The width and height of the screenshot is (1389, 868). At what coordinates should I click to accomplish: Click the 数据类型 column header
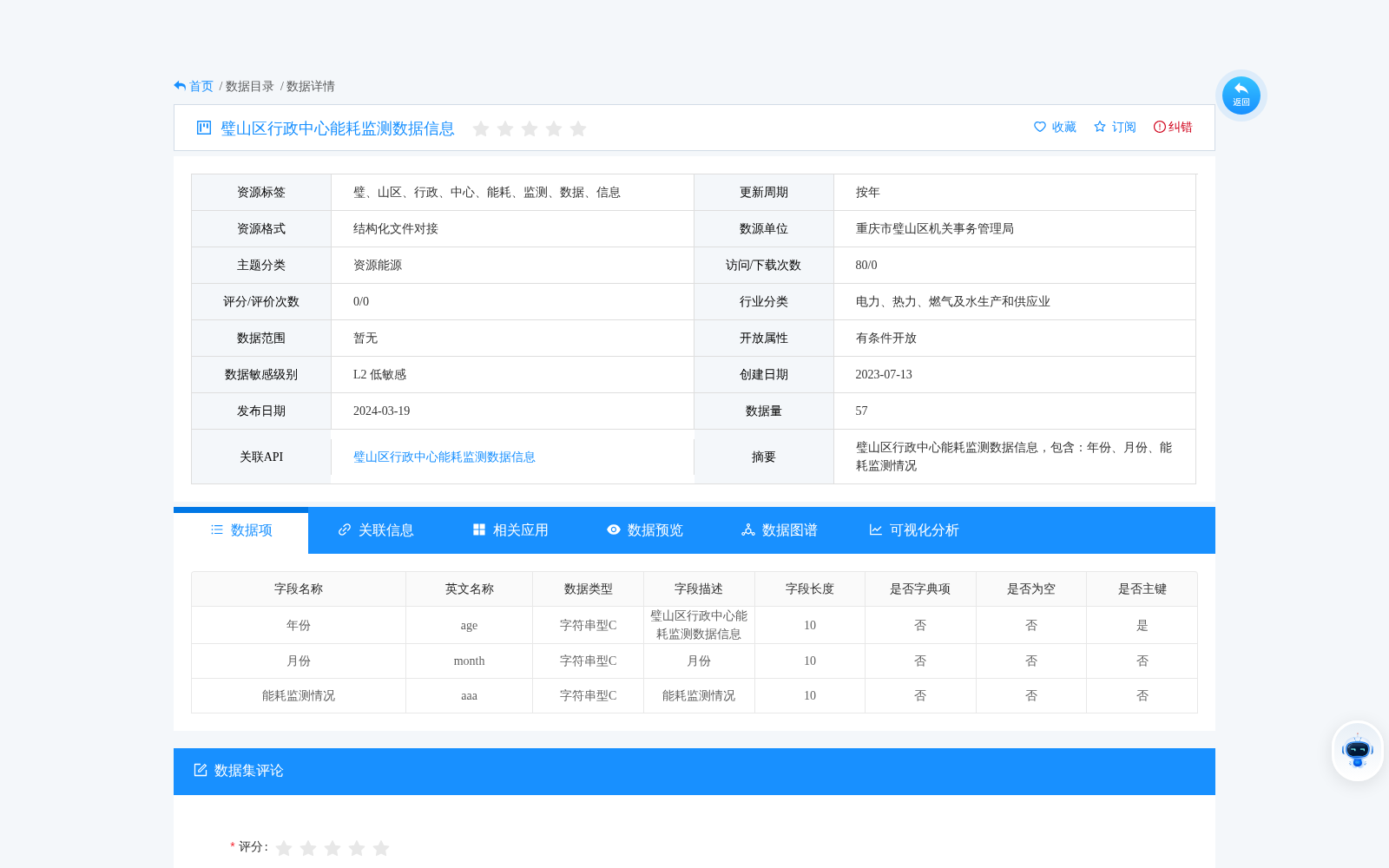pos(589,589)
